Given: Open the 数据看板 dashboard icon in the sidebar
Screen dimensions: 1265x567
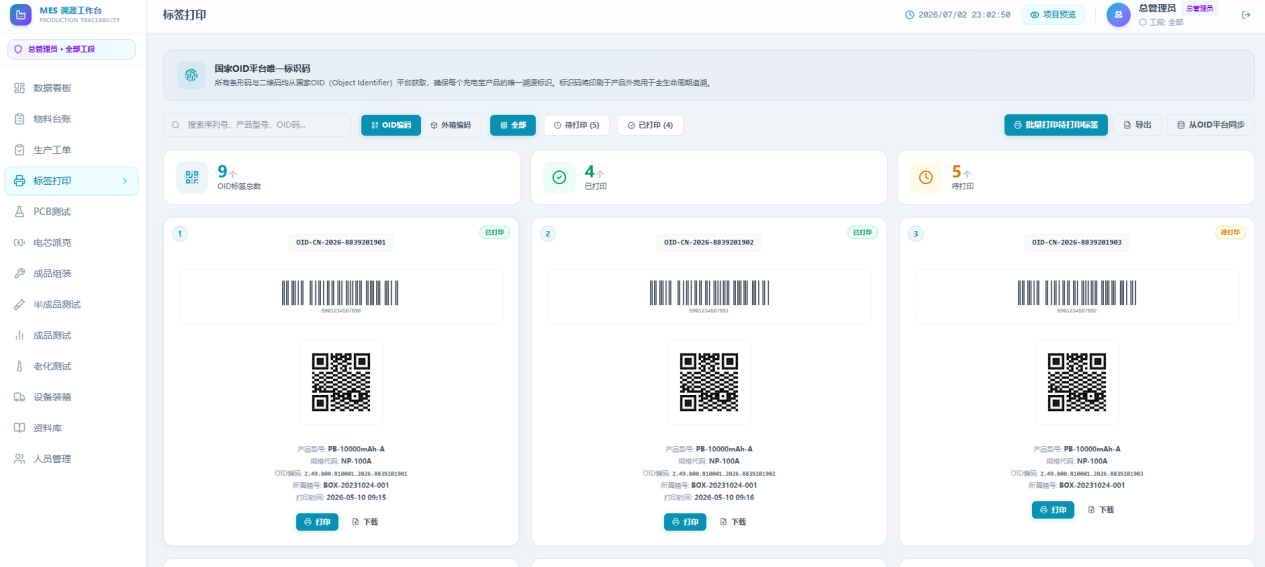Looking at the screenshot, I should [x=19, y=88].
